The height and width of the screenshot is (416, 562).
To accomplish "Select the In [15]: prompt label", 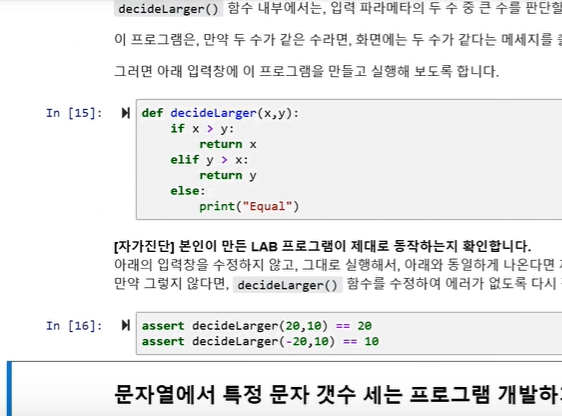I will pos(74,113).
